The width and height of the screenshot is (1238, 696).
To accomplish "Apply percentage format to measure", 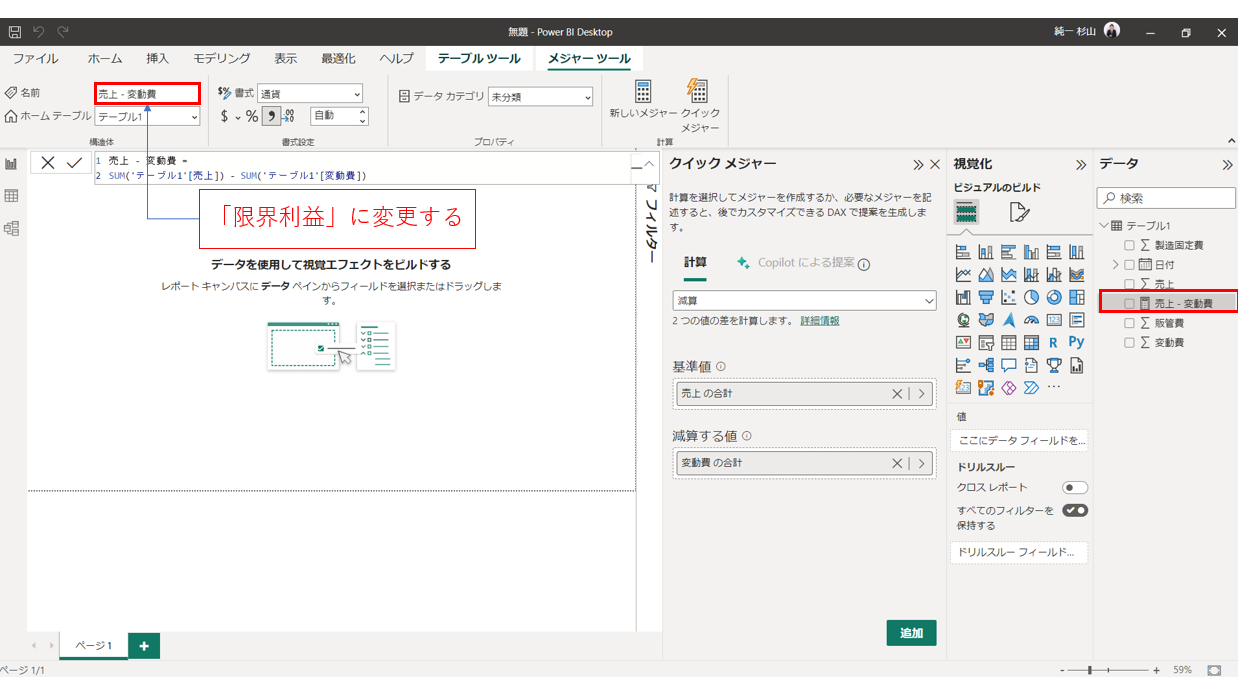I will 252,116.
